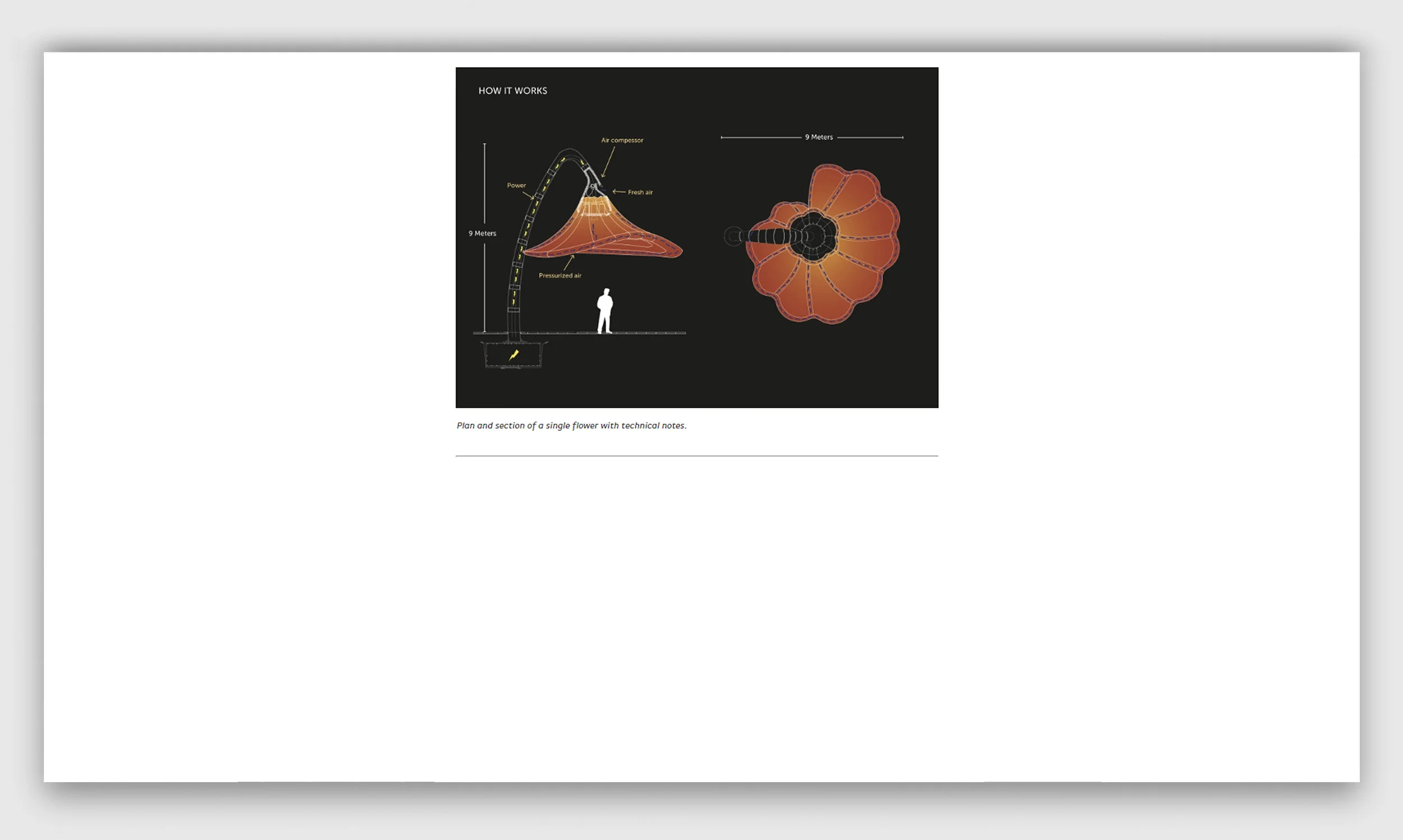1403x840 pixels.
Task: Click the yellow lightning bolt in foundation box
Action: point(513,355)
